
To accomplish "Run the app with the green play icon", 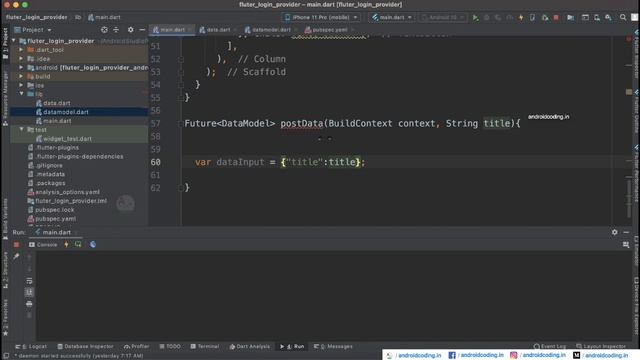I will (x=475, y=18).
